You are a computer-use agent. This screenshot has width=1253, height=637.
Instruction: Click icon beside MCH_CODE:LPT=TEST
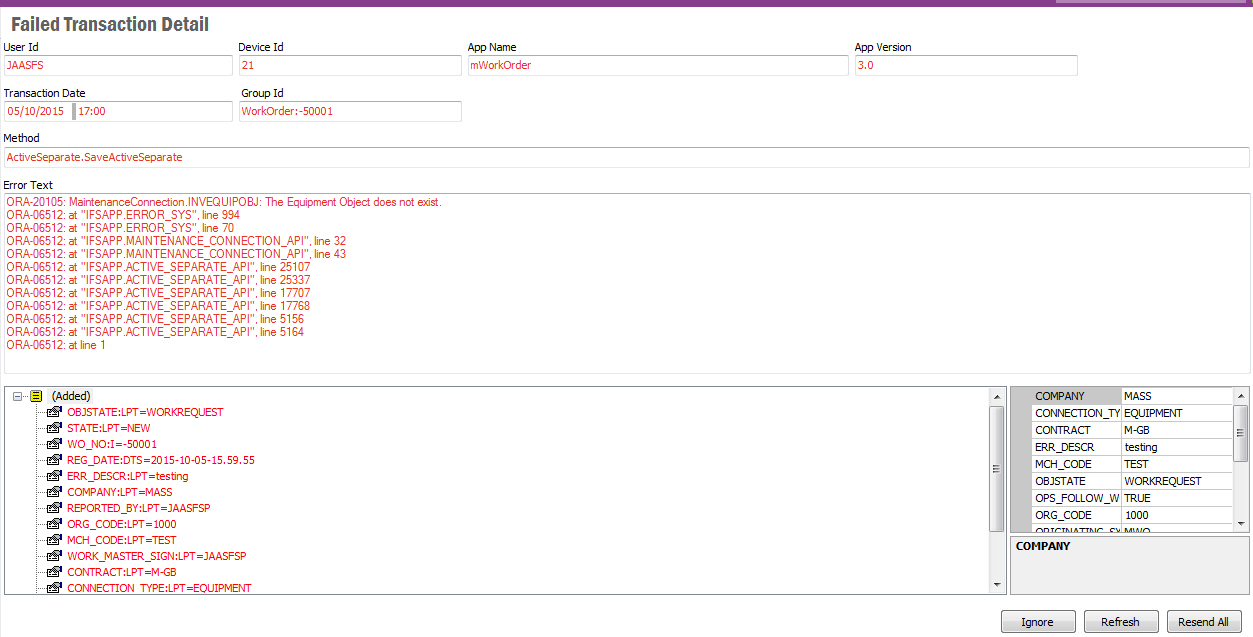coord(55,540)
